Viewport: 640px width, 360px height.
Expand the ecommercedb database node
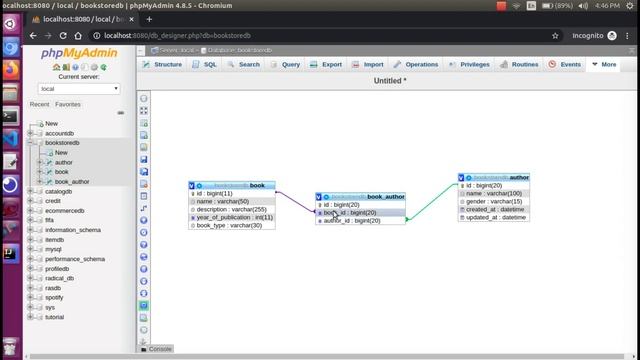pos(30,211)
